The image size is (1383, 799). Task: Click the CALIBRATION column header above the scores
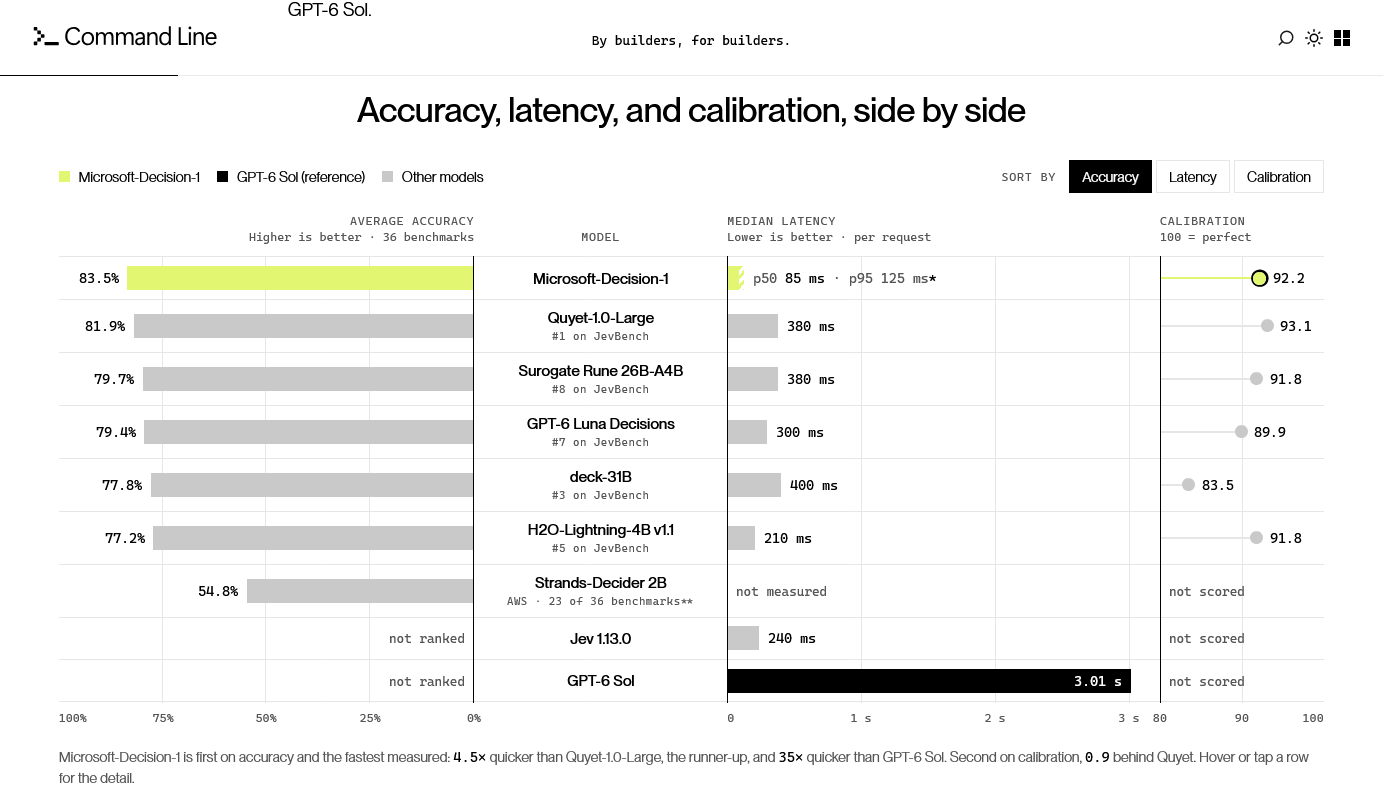(1202, 221)
